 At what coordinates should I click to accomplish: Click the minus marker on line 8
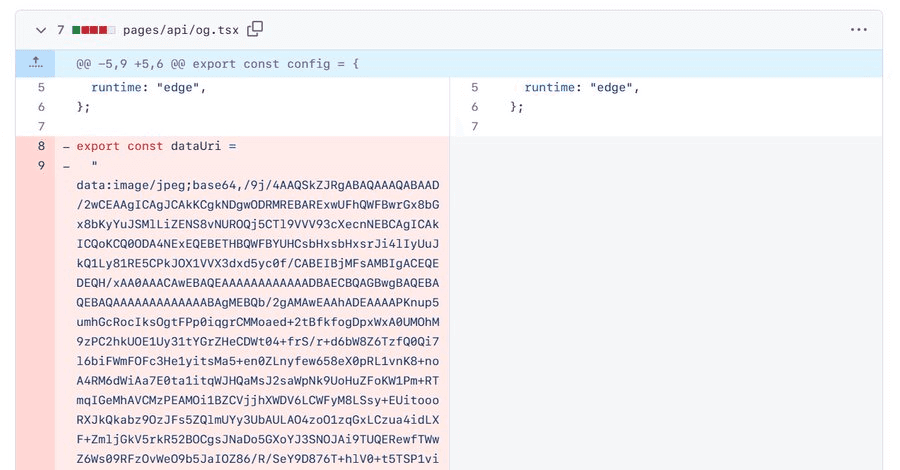pyautogui.click(x=66, y=146)
